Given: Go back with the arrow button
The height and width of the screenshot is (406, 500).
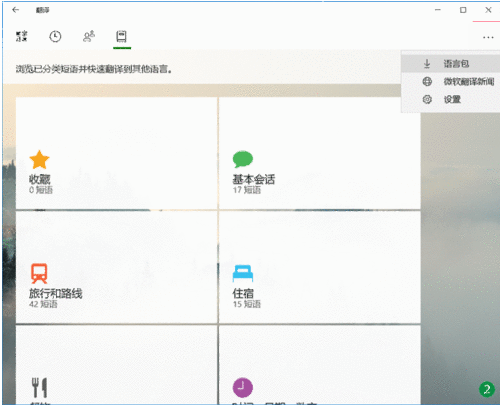Looking at the screenshot, I should [15, 10].
